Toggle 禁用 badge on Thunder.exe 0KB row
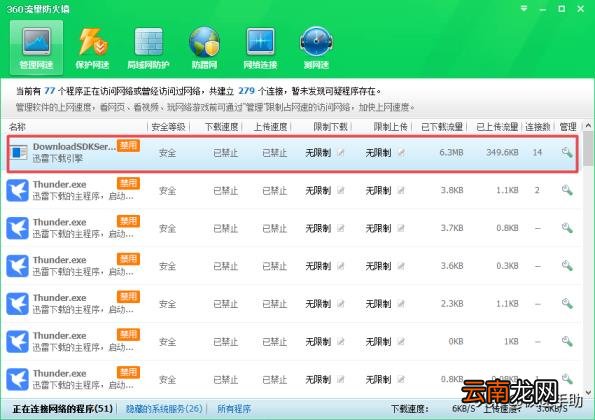Image resolution: width=595 pixels, height=420 pixels. coord(128,335)
